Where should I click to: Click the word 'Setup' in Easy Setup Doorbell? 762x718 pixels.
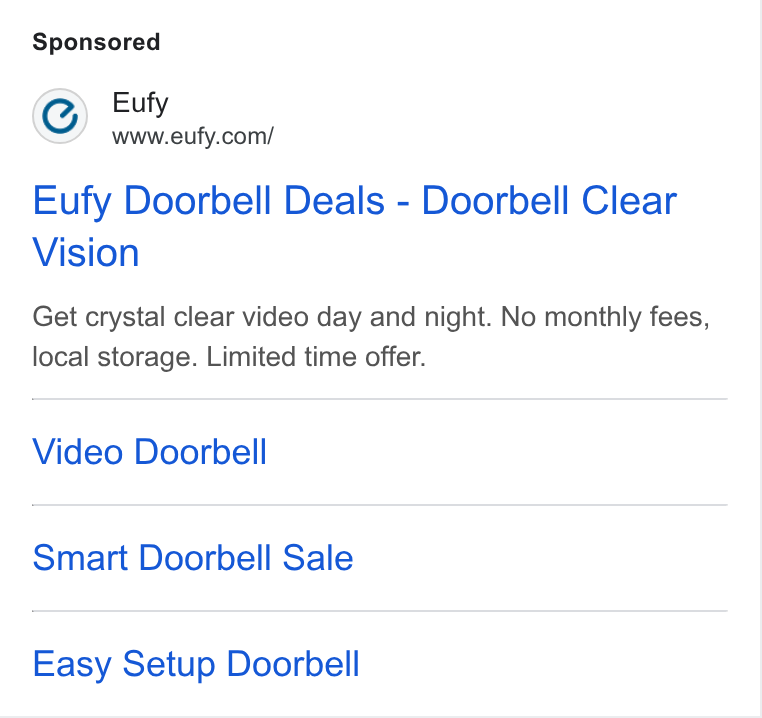[x=169, y=664]
